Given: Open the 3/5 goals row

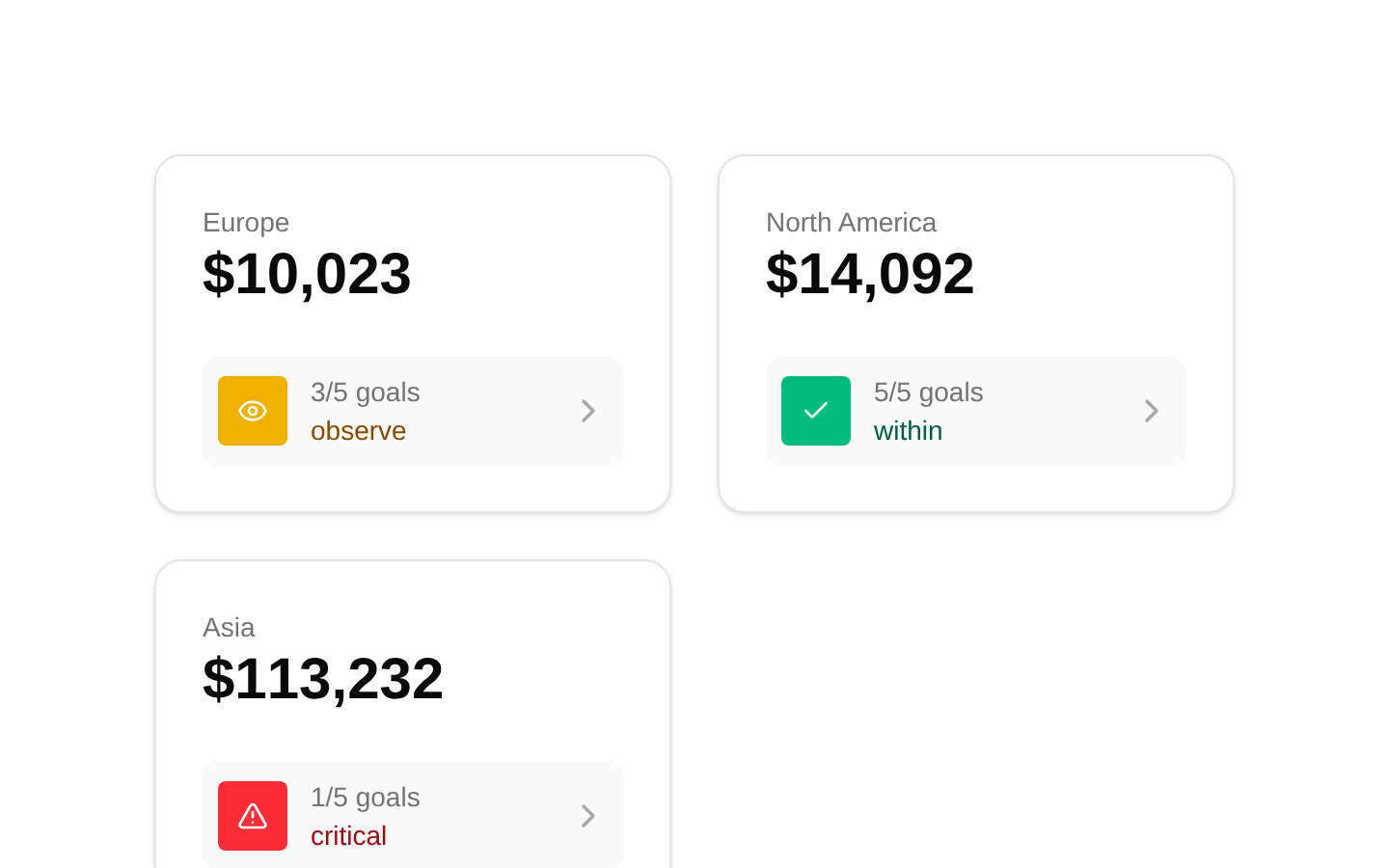Looking at the screenshot, I should pos(413,411).
